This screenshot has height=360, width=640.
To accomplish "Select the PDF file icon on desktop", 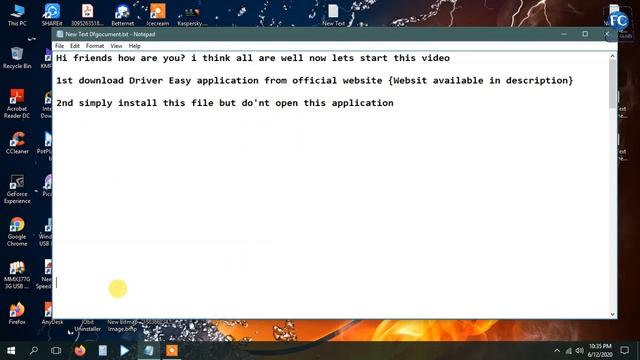I will pos(87,15).
